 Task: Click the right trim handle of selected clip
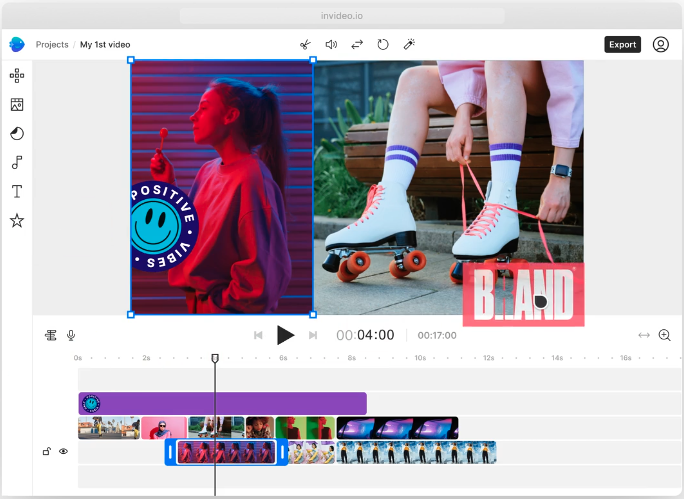click(283, 452)
